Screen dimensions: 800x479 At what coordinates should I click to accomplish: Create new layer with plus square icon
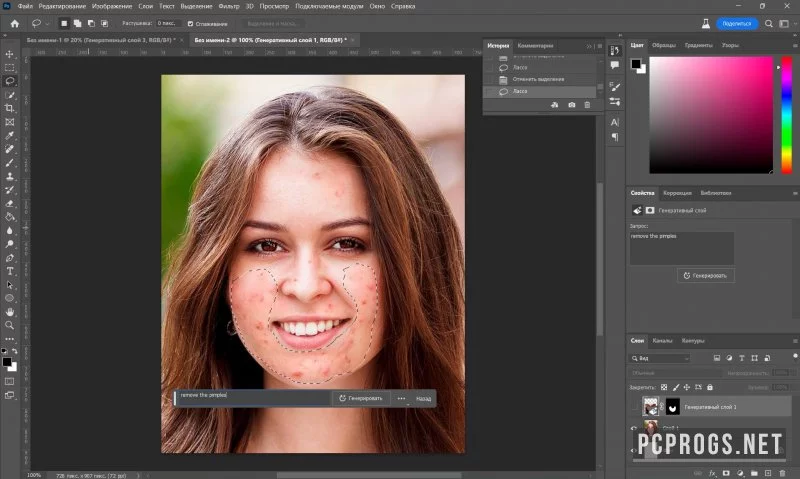pos(768,473)
